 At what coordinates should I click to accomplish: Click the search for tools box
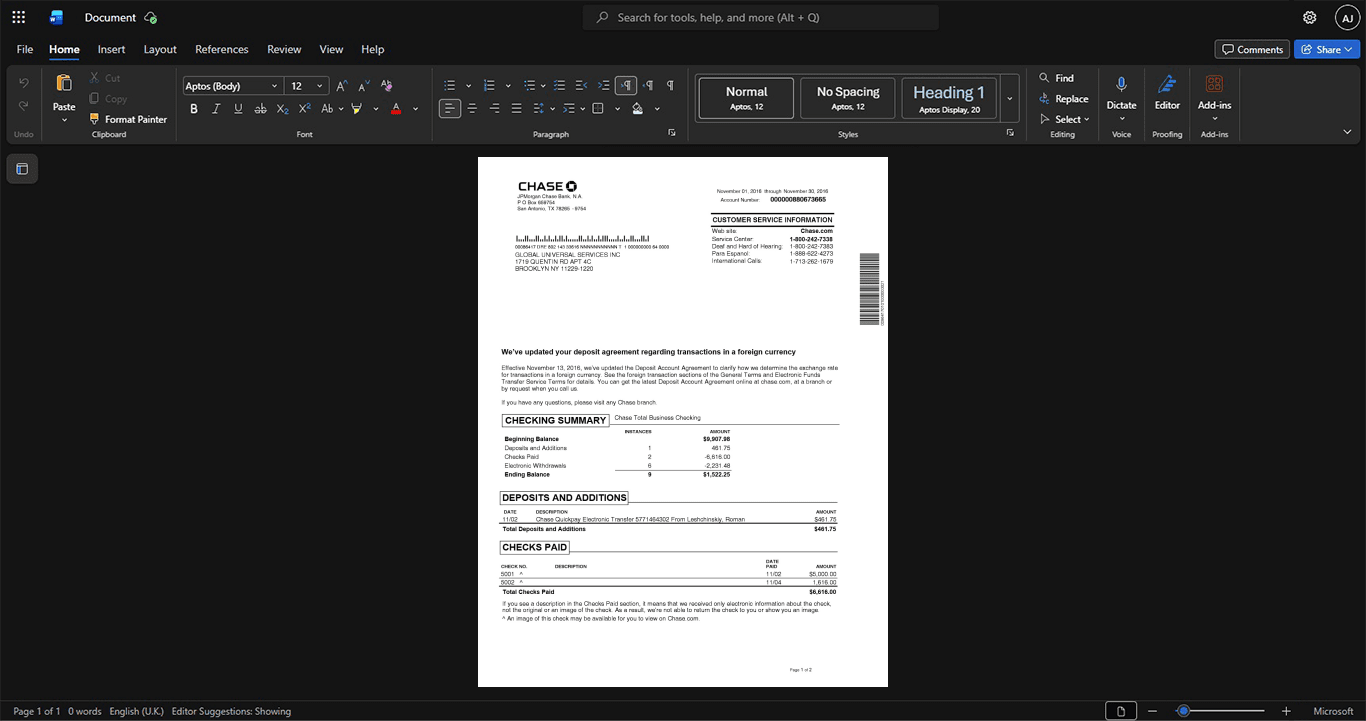click(x=761, y=17)
